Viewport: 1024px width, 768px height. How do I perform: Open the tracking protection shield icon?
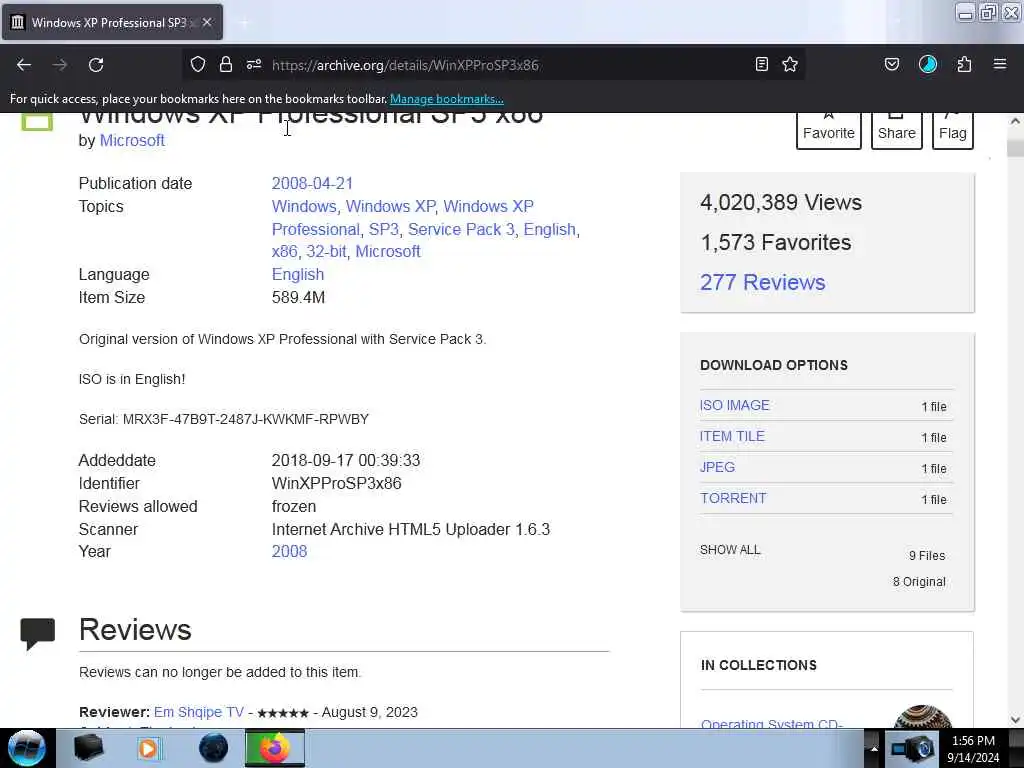[x=198, y=64]
